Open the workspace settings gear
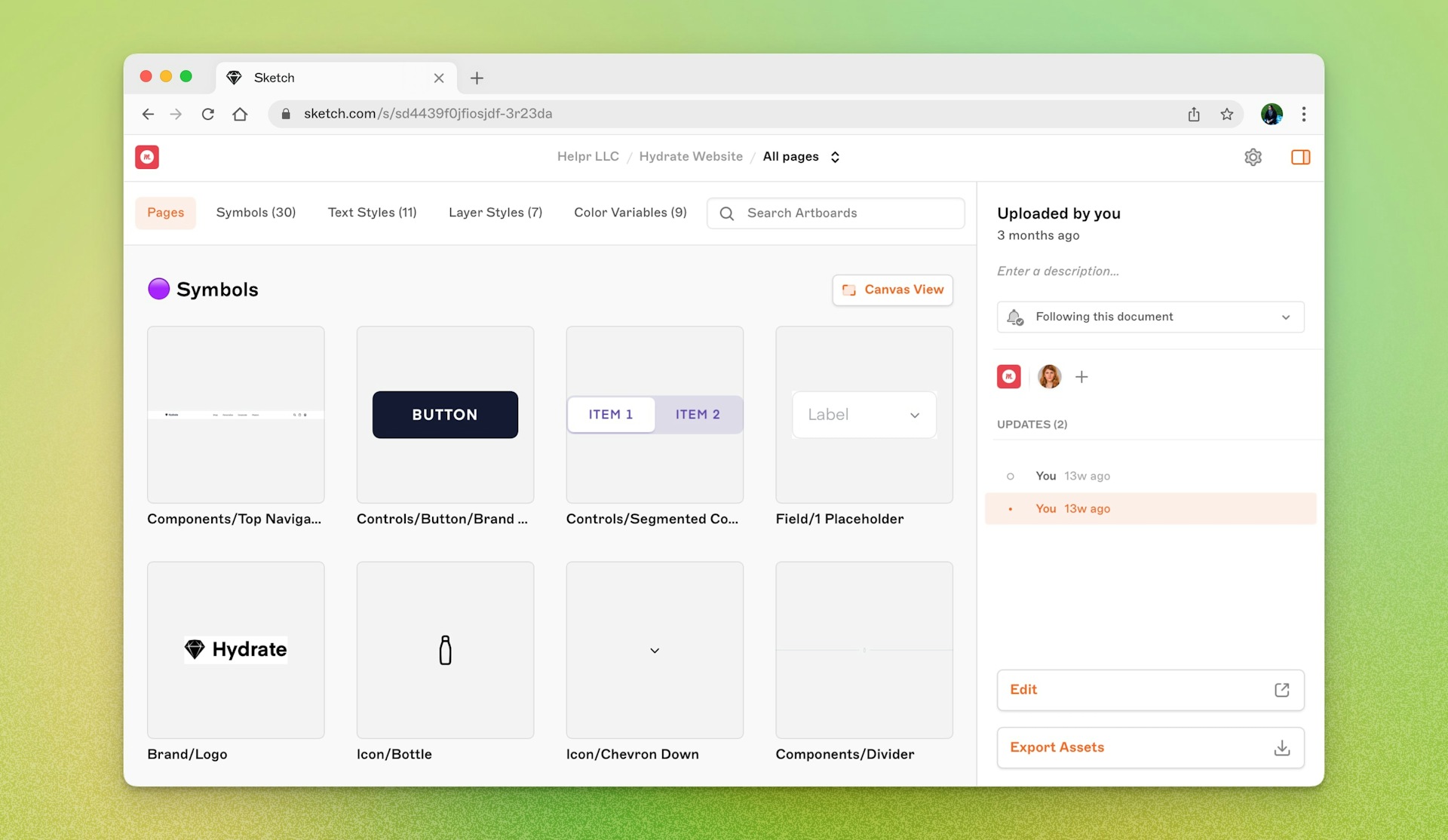 click(1253, 157)
